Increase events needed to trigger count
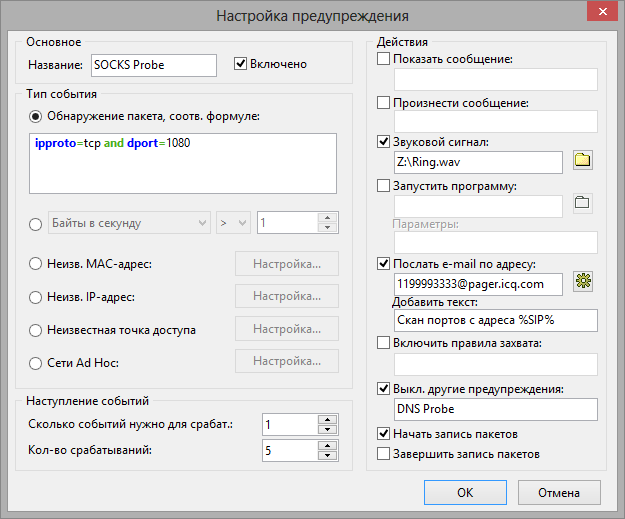This screenshot has height=519, width=625. point(328,420)
